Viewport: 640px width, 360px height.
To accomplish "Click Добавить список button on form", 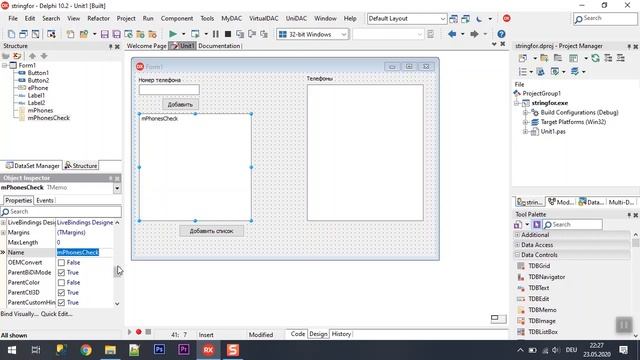I will (x=211, y=231).
